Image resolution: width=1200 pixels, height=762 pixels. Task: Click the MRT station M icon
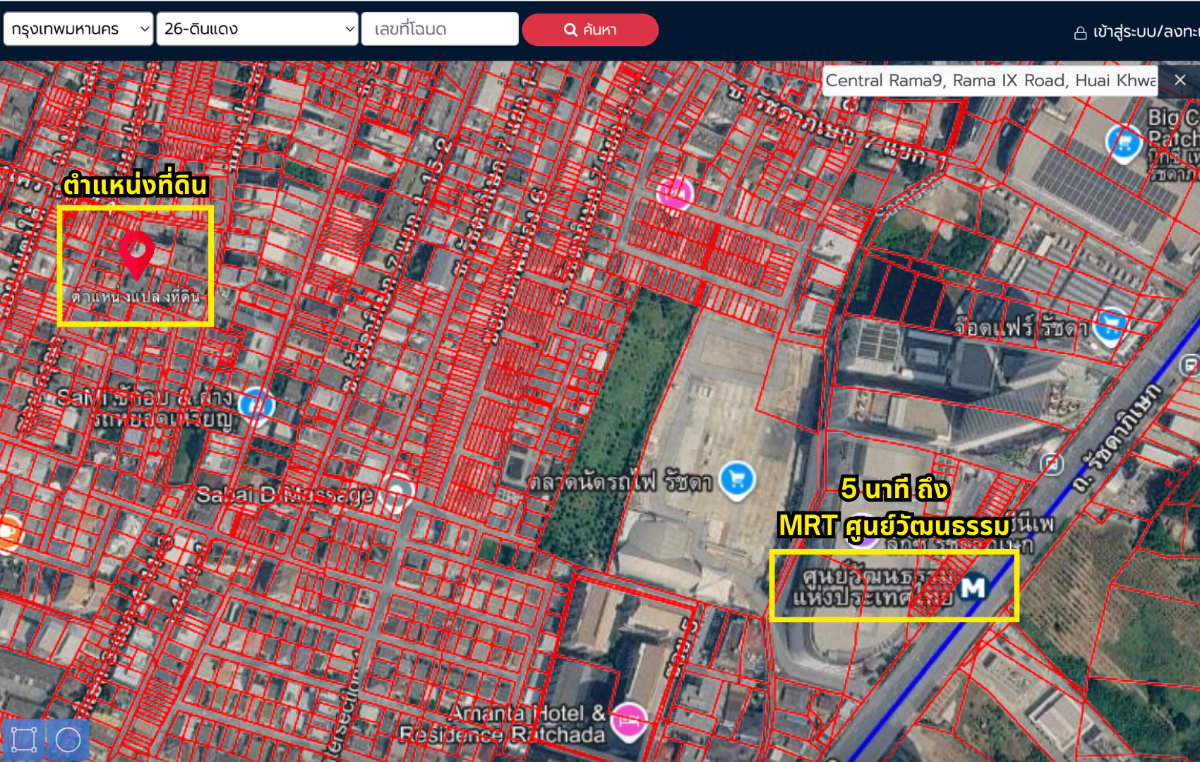(x=971, y=588)
